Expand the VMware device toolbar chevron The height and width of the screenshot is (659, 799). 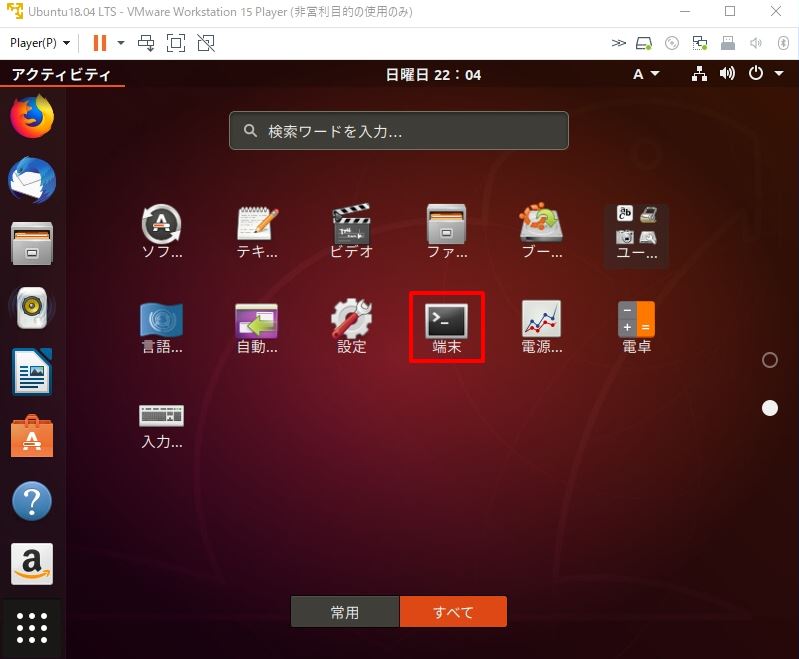pyautogui.click(x=619, y=43)
